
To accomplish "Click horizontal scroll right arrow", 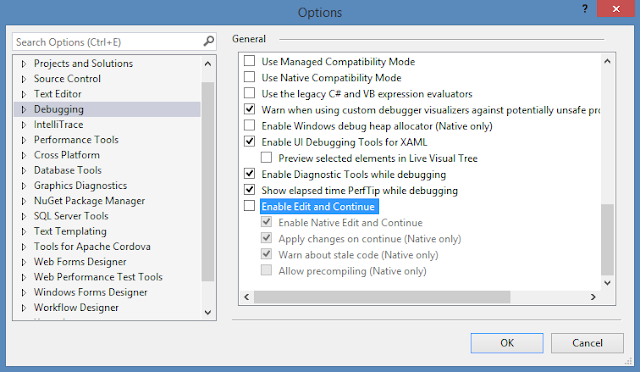I will point(593,297).
